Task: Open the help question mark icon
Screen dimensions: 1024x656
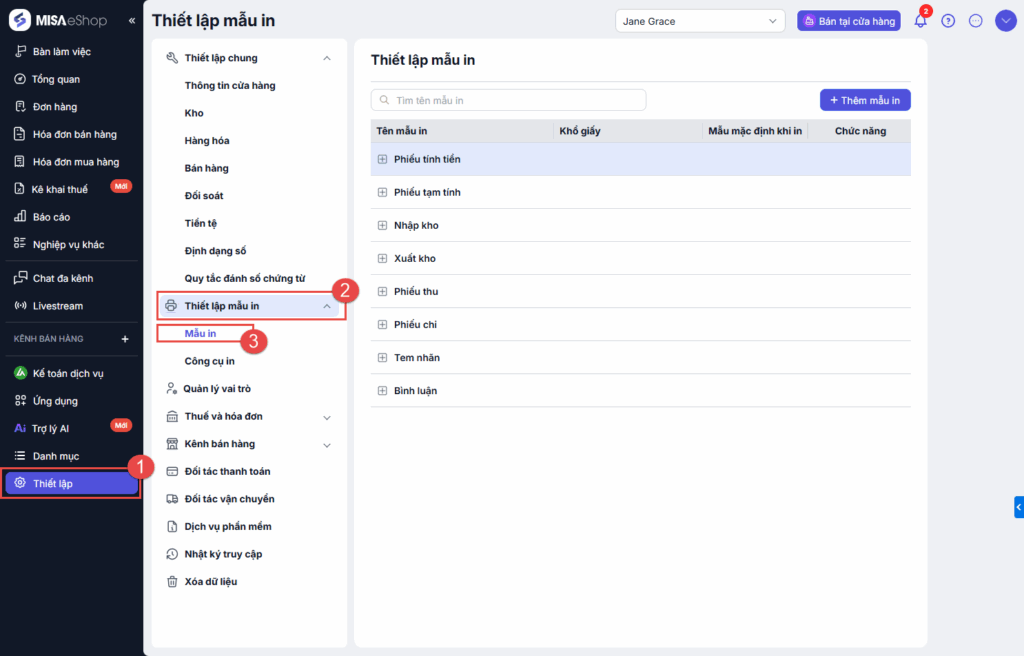Action: click(x=948, y=21)
